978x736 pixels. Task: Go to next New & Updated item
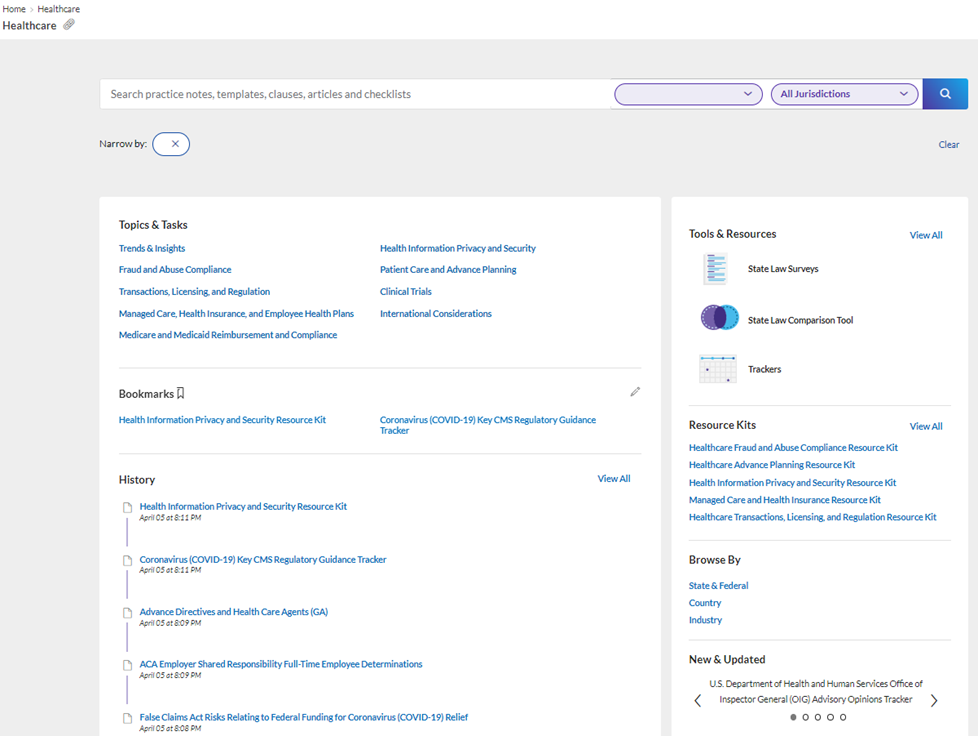click(934, 700)
